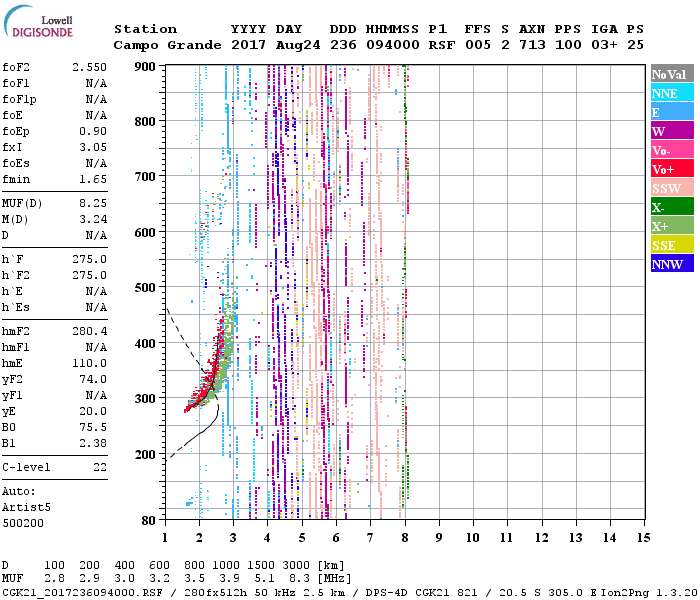Viewport: 700px width, 600px height.
Task: Click the 900 km height axis label
Action: [x=145, y=67]
